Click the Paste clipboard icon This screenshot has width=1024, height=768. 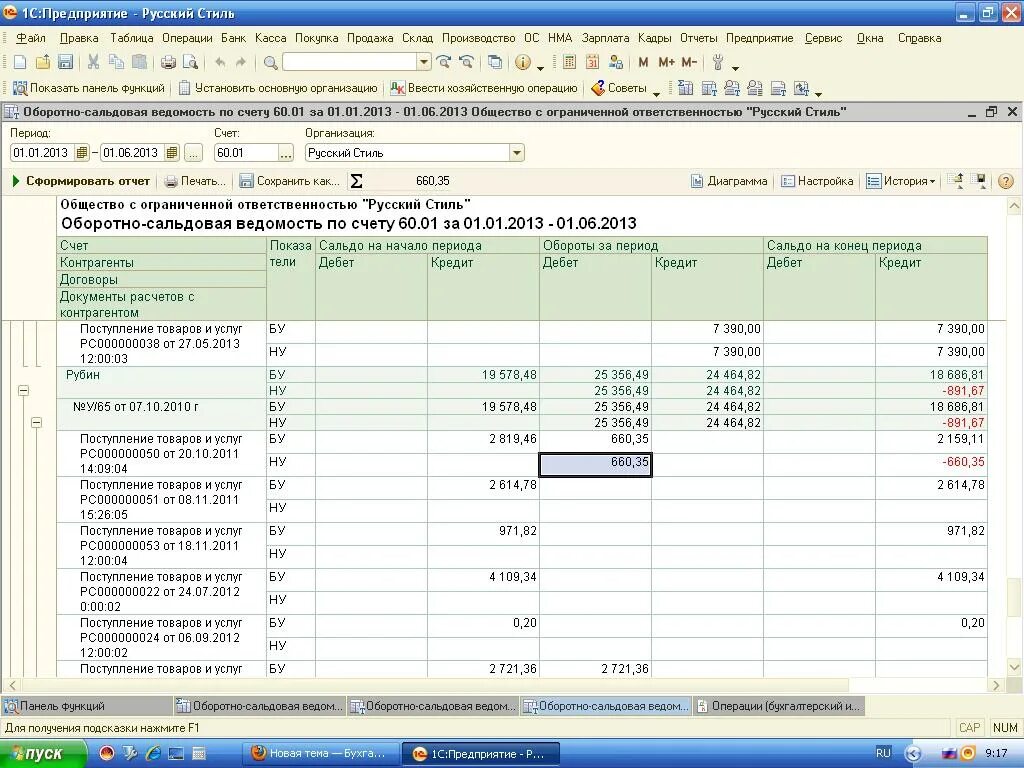click(139, 62)
